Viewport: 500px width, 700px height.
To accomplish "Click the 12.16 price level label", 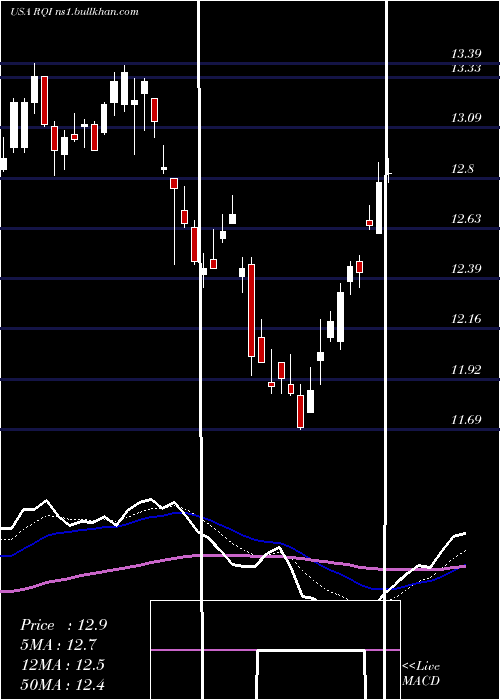I will pyautogui.click(x=466, y=319).
